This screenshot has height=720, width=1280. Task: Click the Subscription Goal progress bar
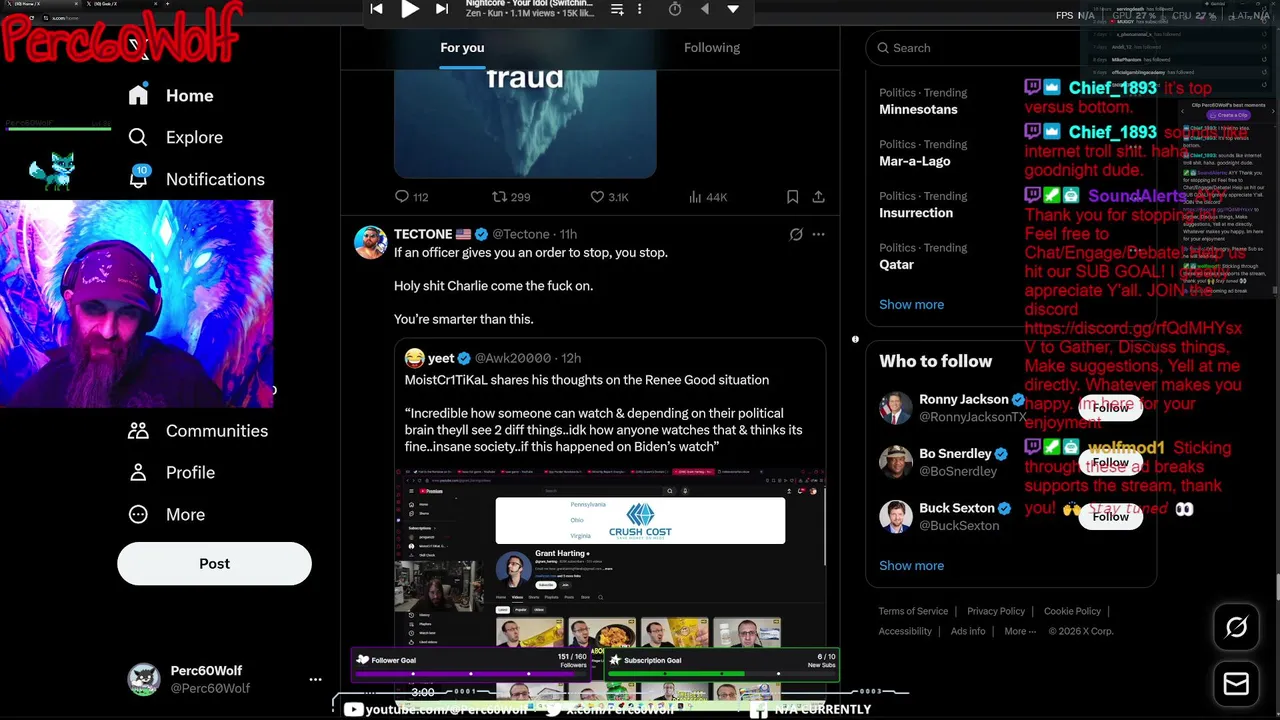(x=721, y=673)
